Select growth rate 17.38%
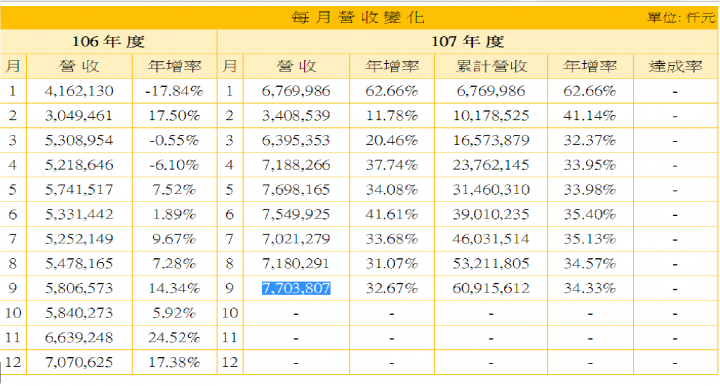Screen dimensions: 720x386 [x=174, y=363]
